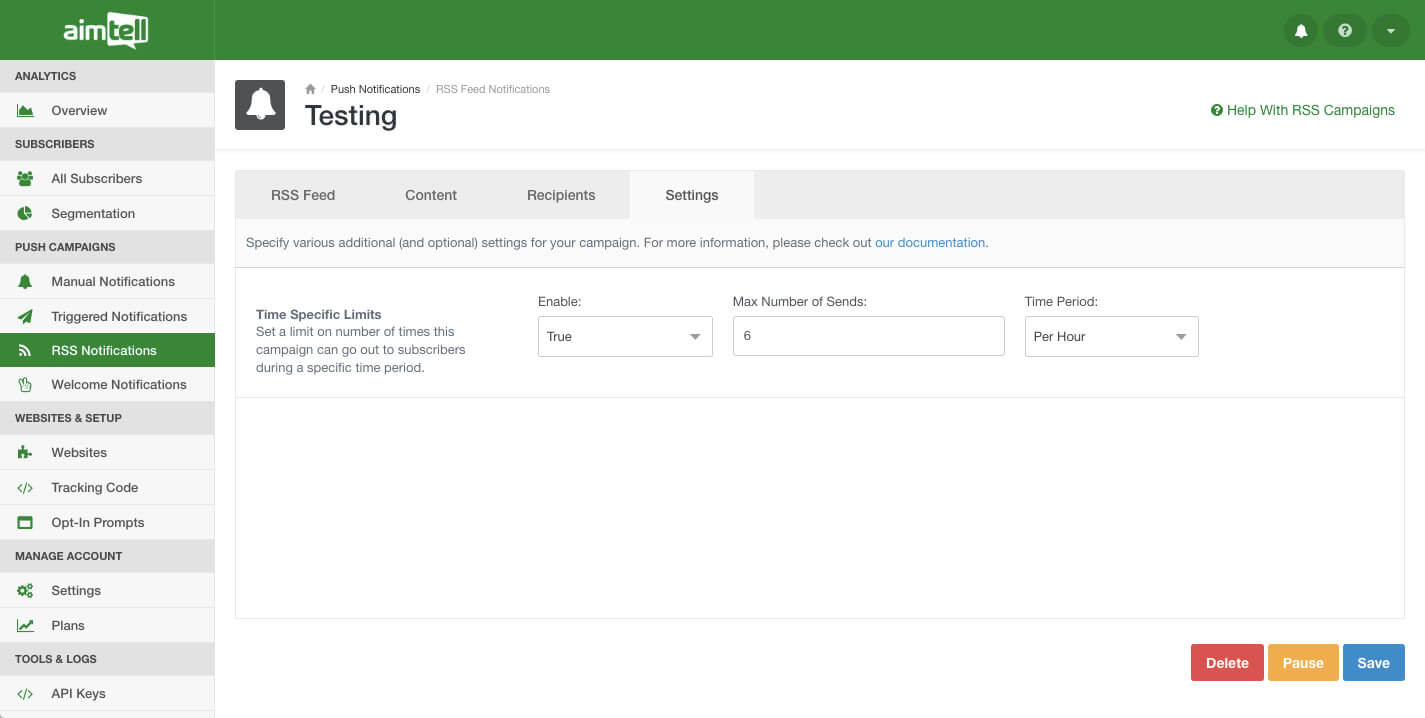
Task: Switch to the Recipients tab
Action: [561, 195]
